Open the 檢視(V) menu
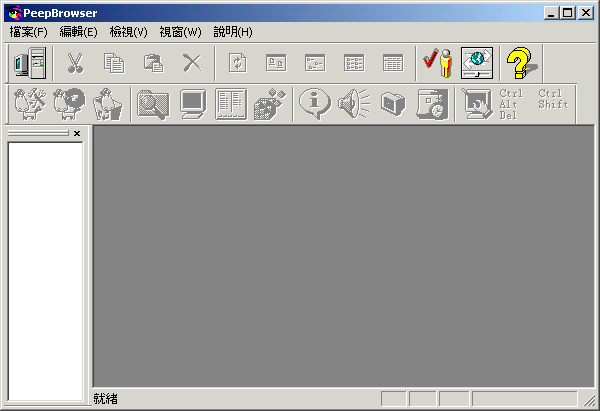 click(129, 32)
